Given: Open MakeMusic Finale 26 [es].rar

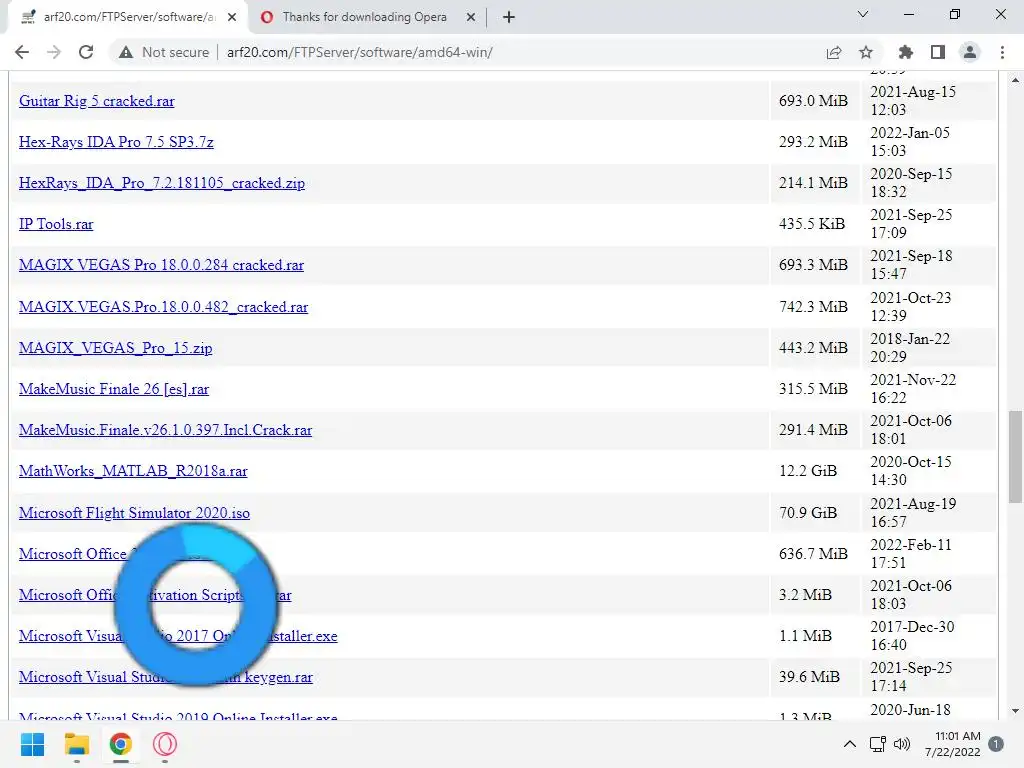Looking at the screenshot, I should pos(114,389).
